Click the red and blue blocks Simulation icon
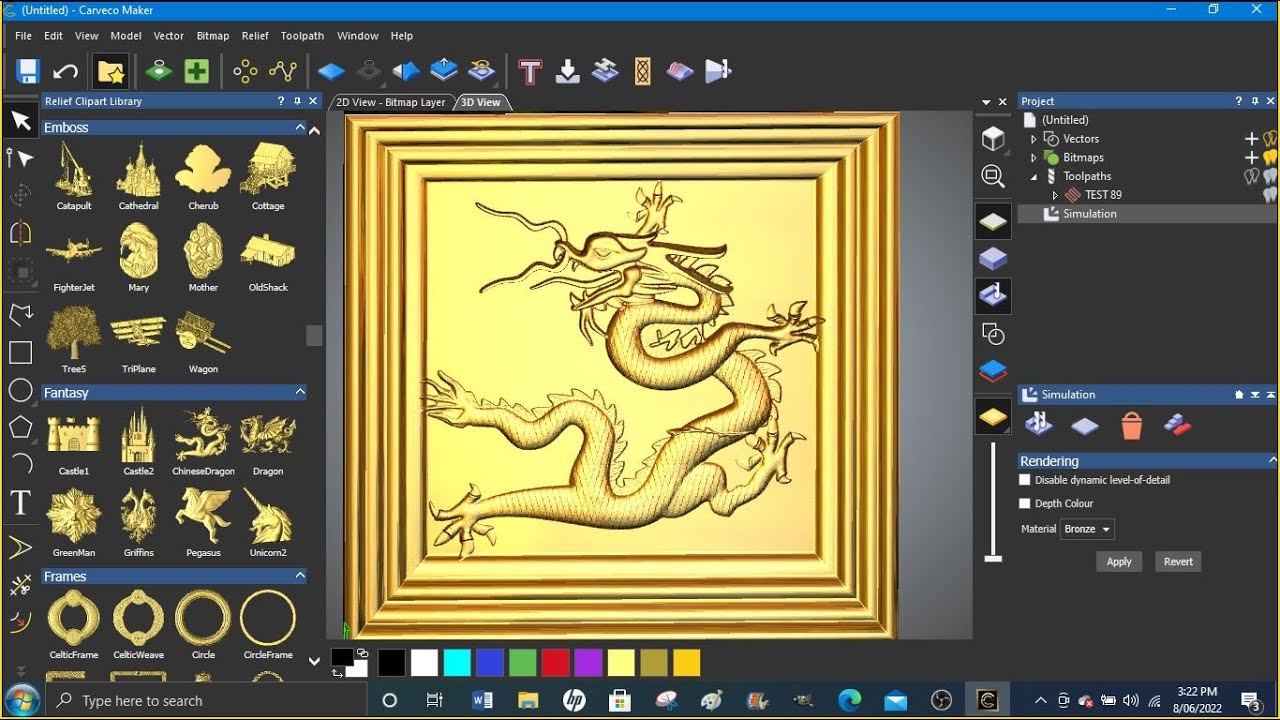This screenshot has width=1280, height=720. (x=1178, y=425)
